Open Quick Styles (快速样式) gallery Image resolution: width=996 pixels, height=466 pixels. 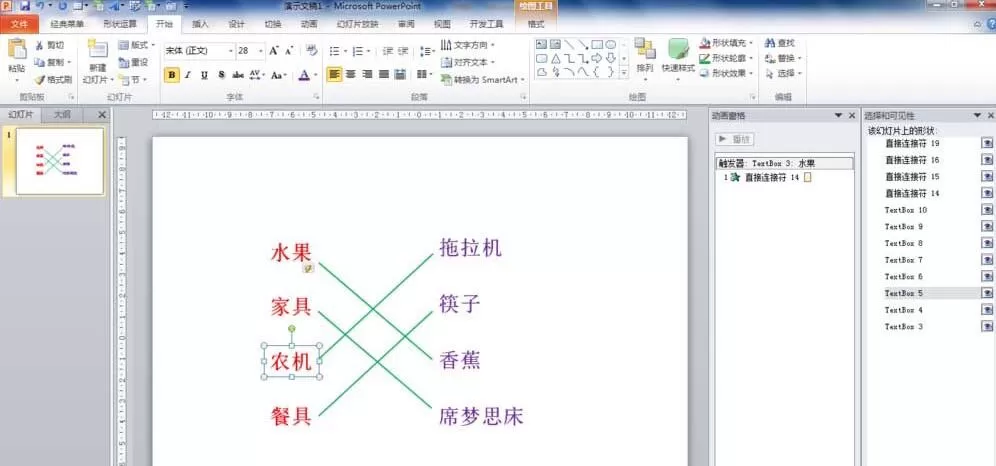[x=678, y=57]
